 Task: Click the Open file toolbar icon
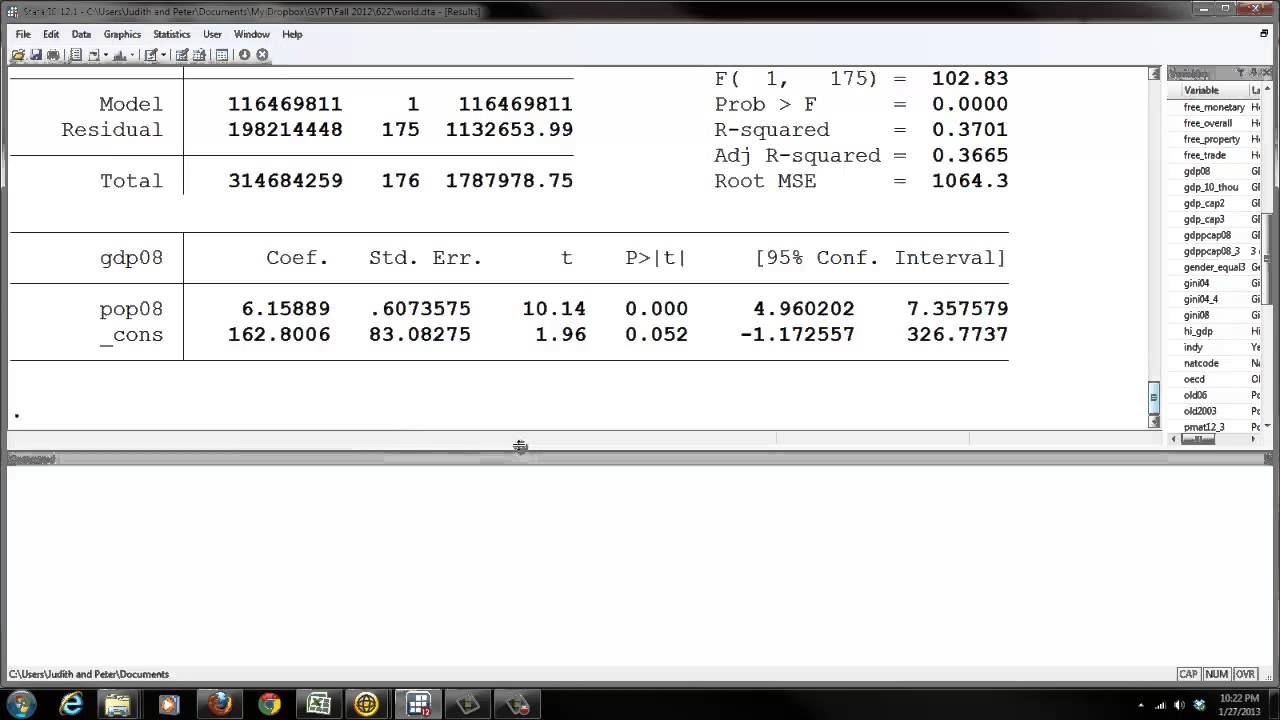tap(18, 55)
